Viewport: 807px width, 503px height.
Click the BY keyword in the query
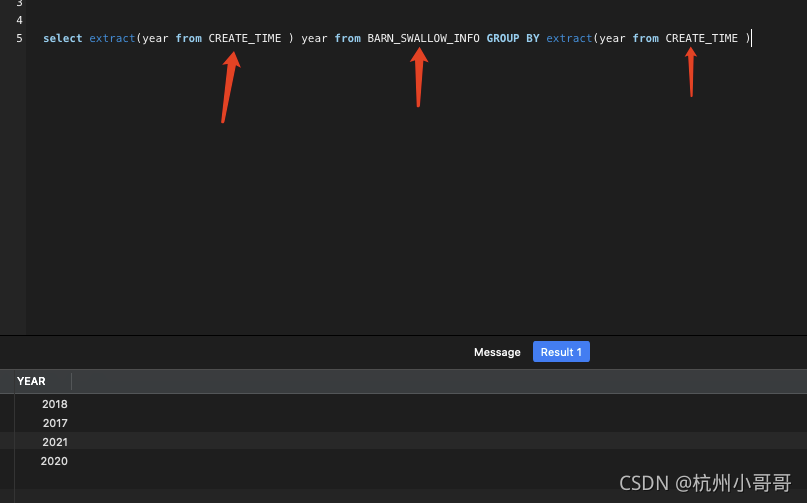coord(533,38)
